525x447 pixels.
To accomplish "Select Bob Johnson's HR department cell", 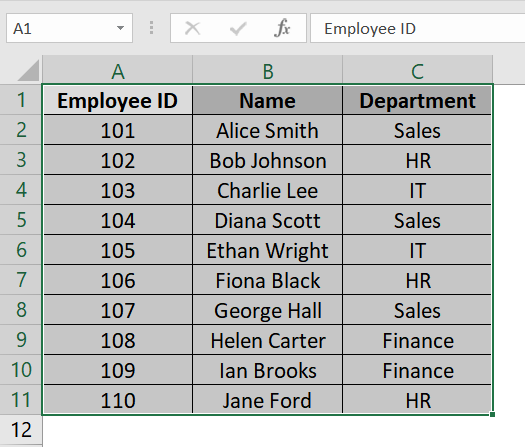I will (x=417, y=160).
